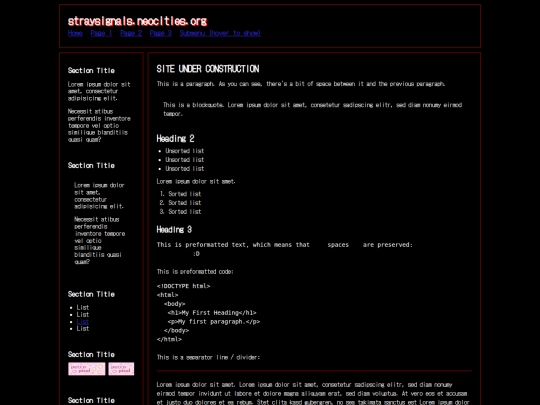Click the '<h1>My First Heading</h1>' code line
This screenshot has width=540, height=405.
pos(212,313)
